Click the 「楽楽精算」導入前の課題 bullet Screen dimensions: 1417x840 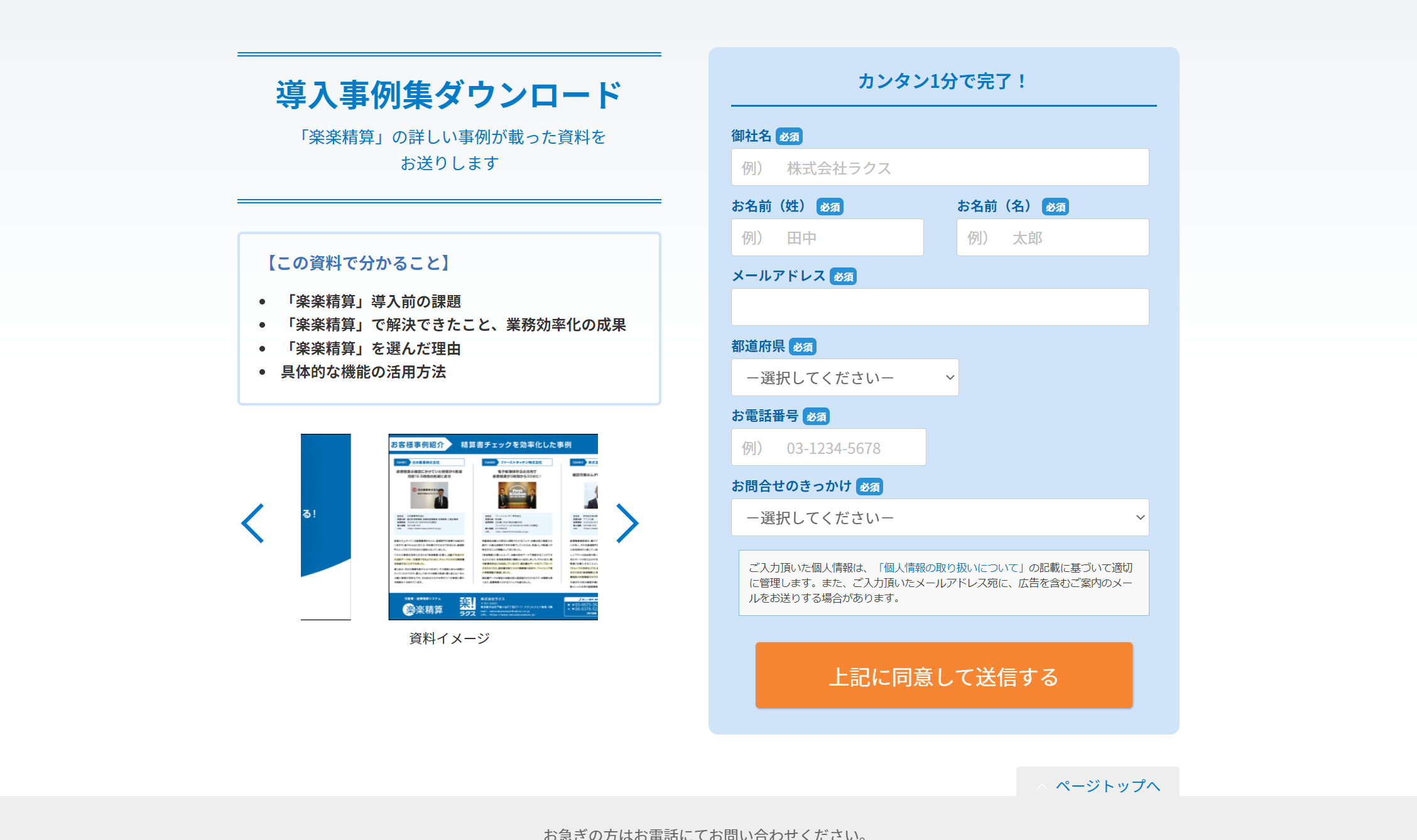pos(371,301)
